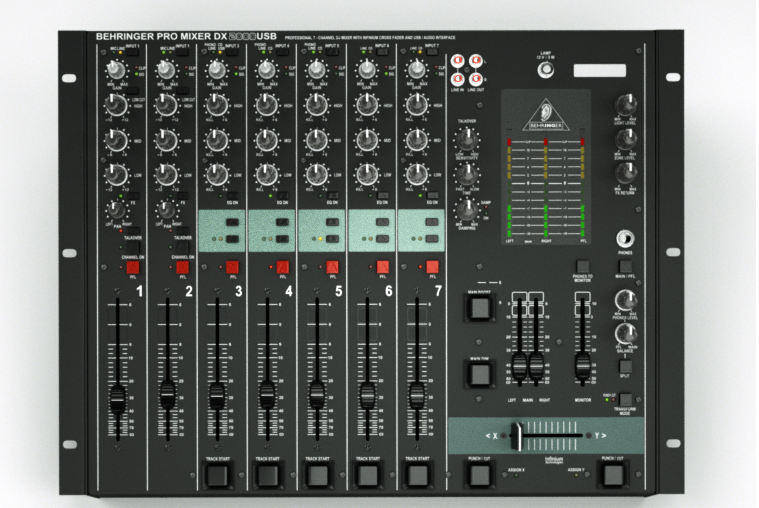Click the LINE IN left RCA jack
759x508 pixels.
[x=458, y=61]
